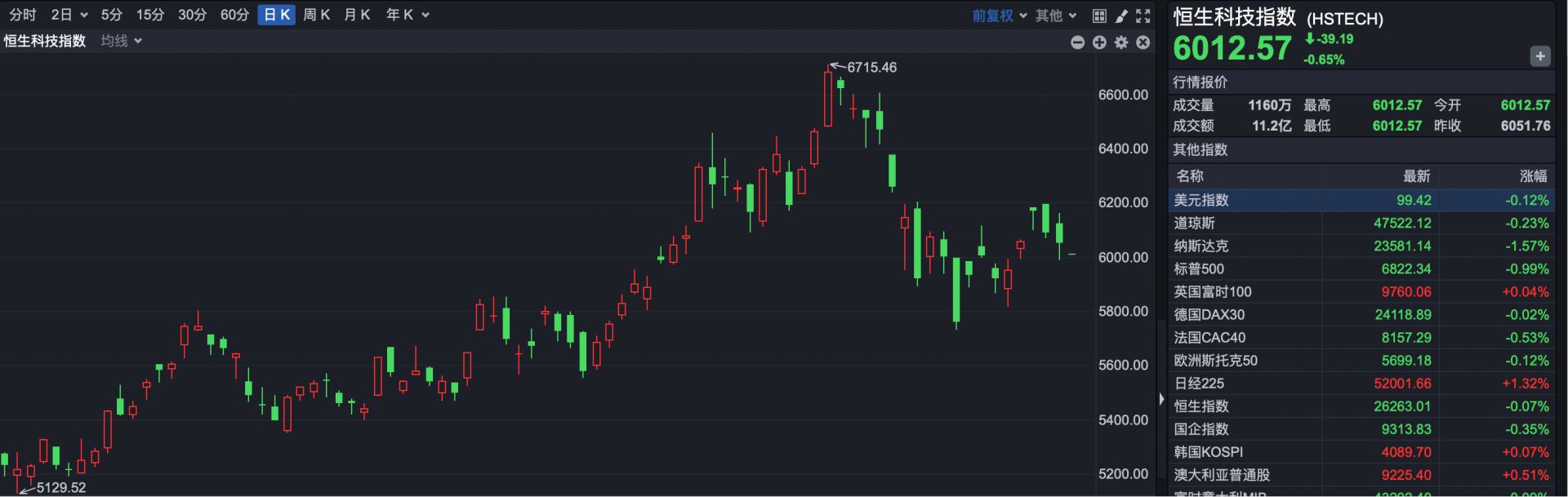This screenshot has height=497, width=1568.
Task: Select the paintbrush drawing tool
Action: [x=1121, y=16]
